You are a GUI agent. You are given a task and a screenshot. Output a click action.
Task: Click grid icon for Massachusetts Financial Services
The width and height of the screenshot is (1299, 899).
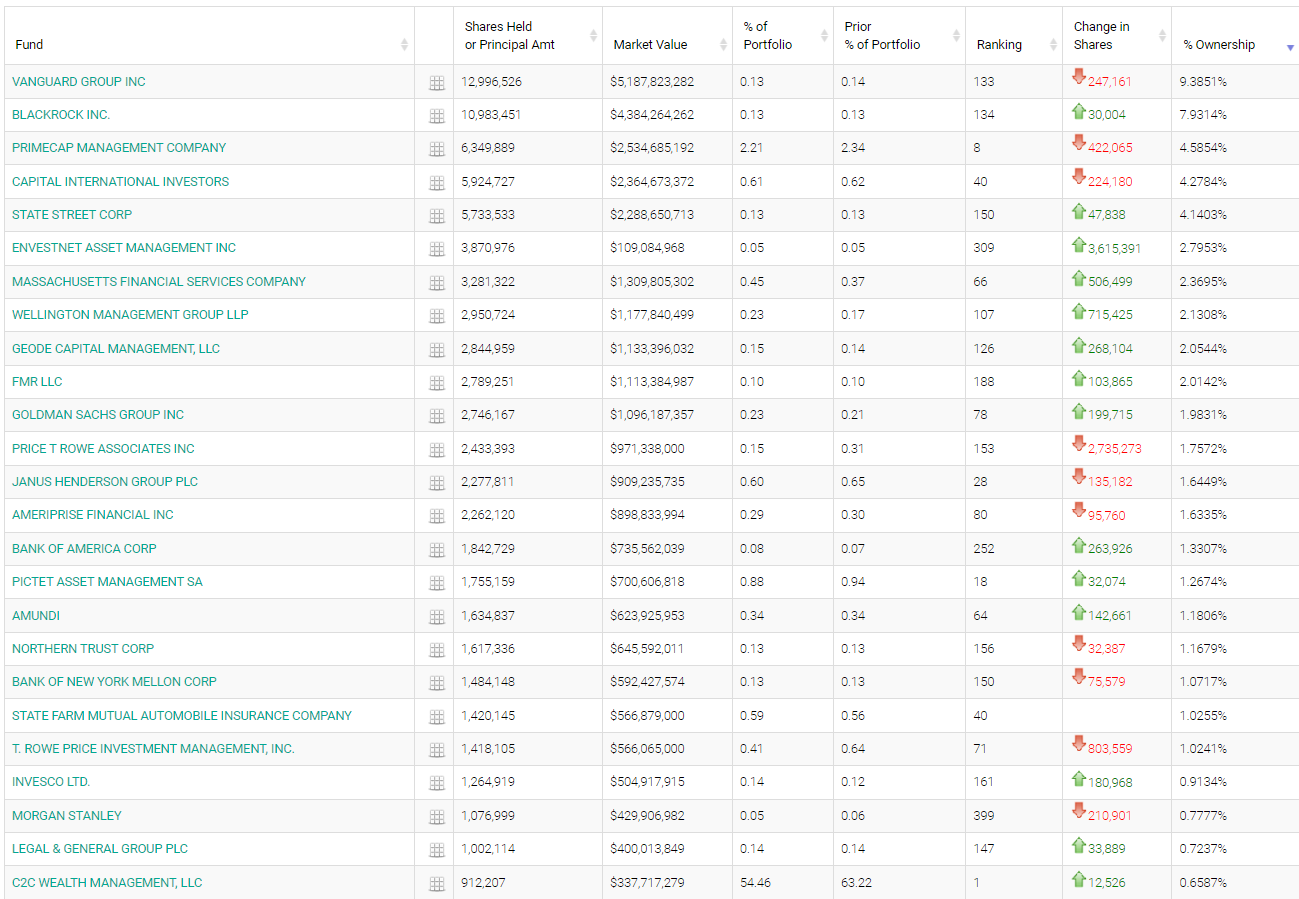point(436,283)
